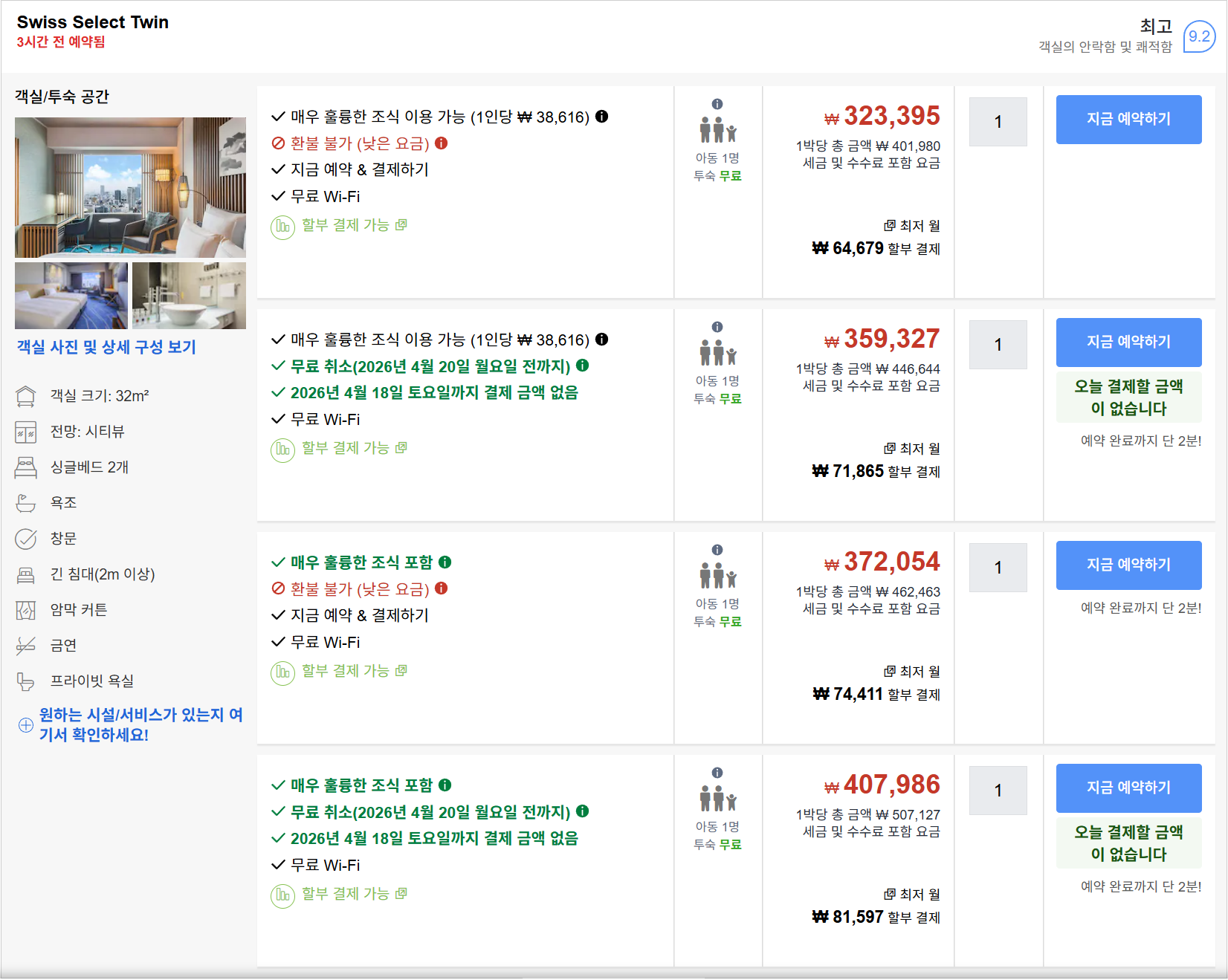This screenshot has height=980, width=1228.
Task: Click ₩ 81,597 monthly installment amount
Action: 847,917
